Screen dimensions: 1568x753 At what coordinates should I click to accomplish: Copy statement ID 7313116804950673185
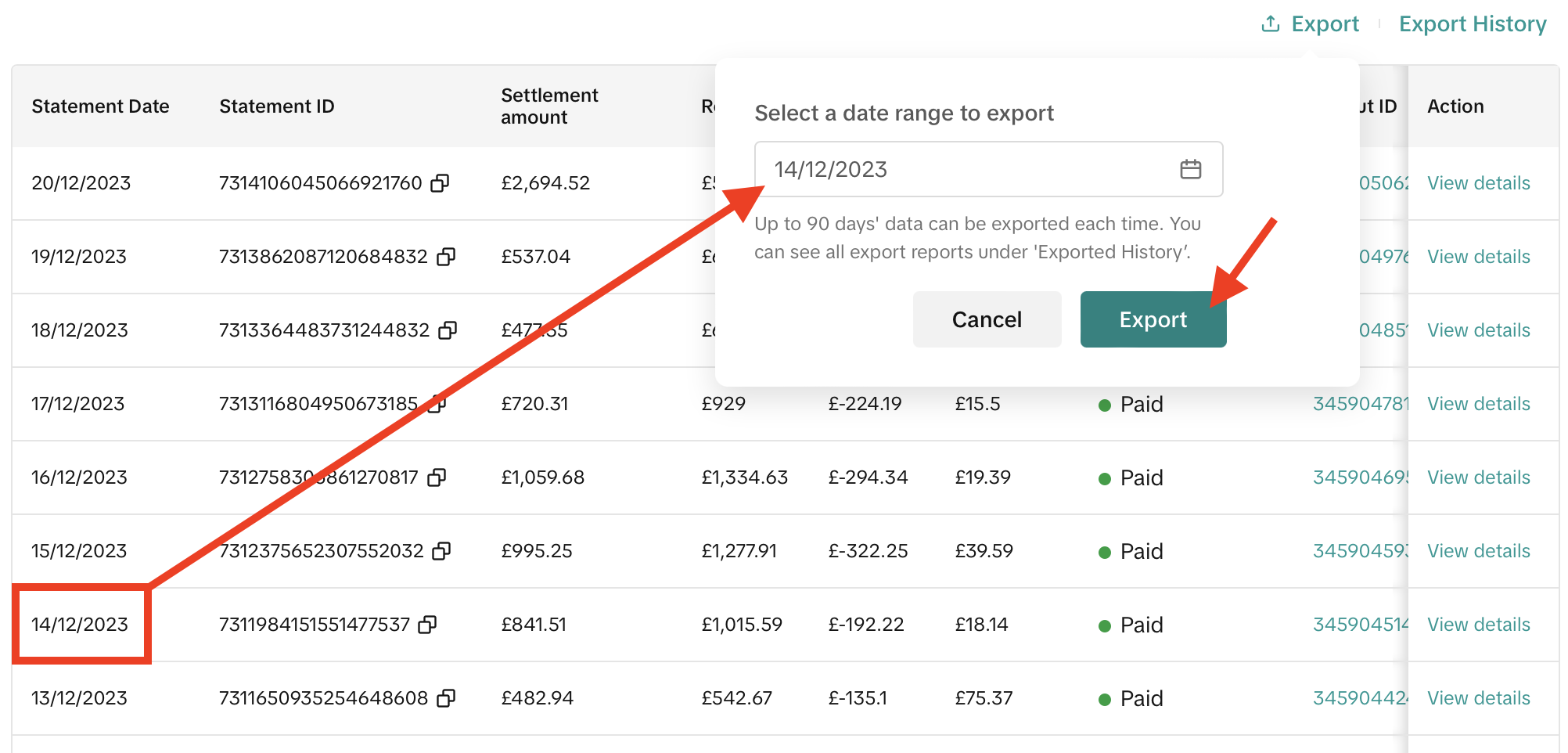438,404
